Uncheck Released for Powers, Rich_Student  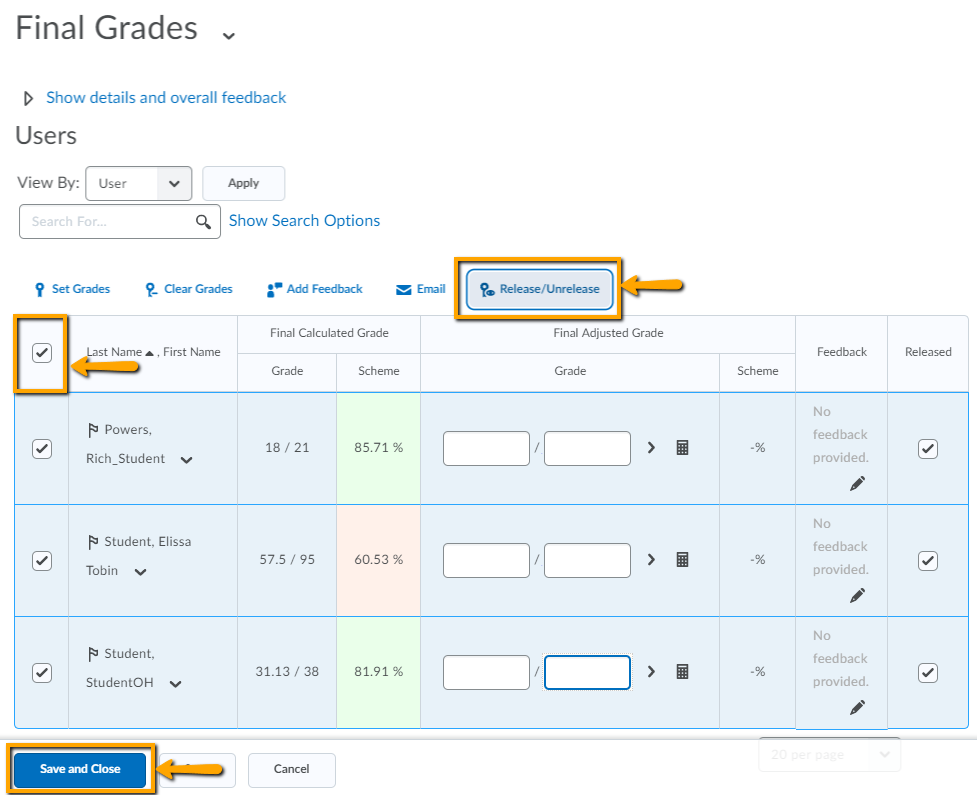click(x=927, y=448)
